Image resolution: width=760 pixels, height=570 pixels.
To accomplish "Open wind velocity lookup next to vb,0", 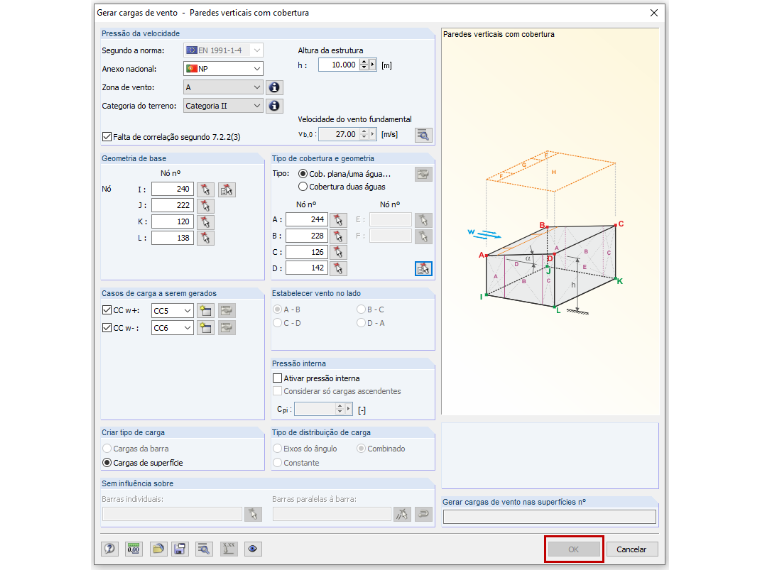I will [x=424, y=135].
